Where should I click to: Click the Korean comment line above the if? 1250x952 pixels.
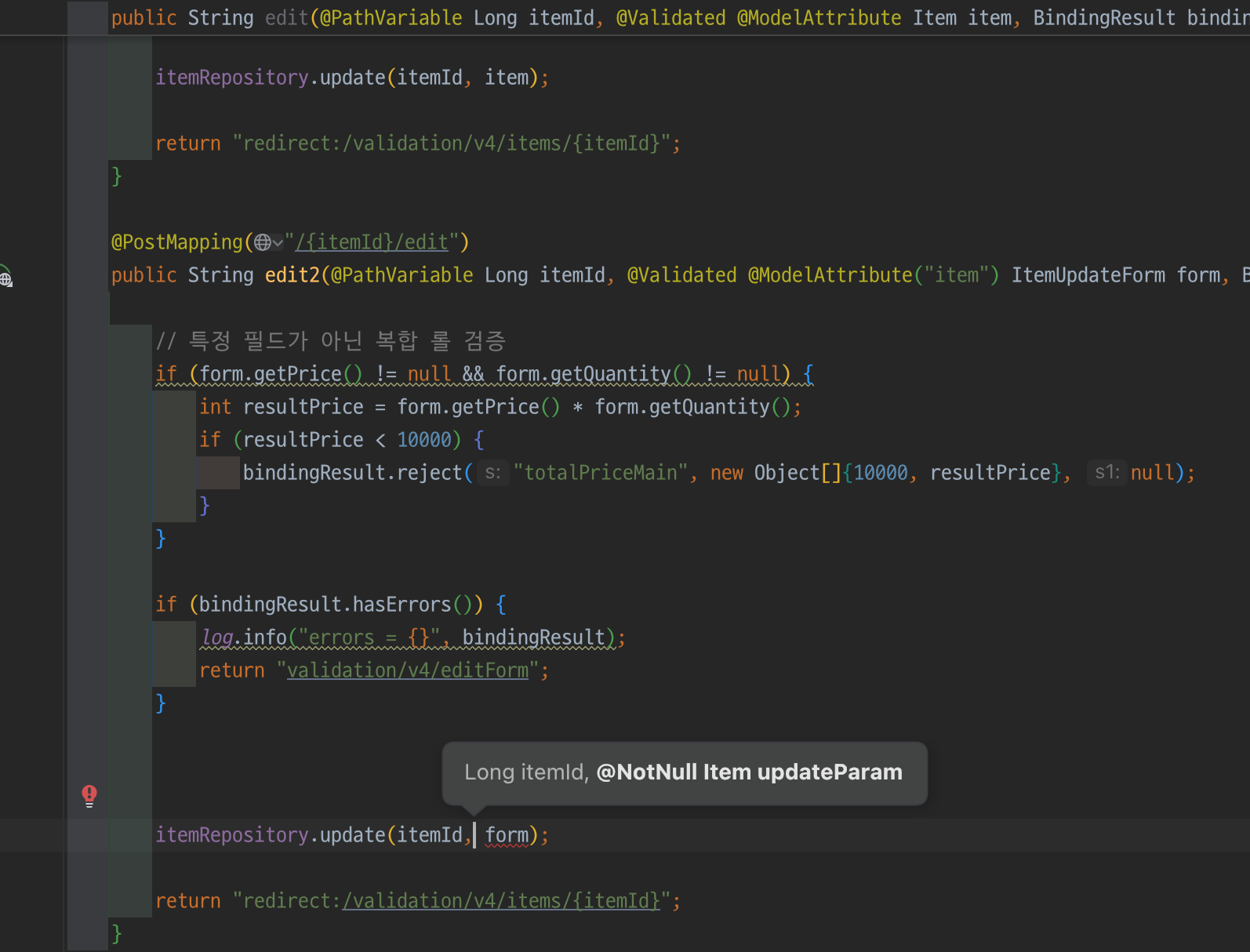tap(330, 341)
